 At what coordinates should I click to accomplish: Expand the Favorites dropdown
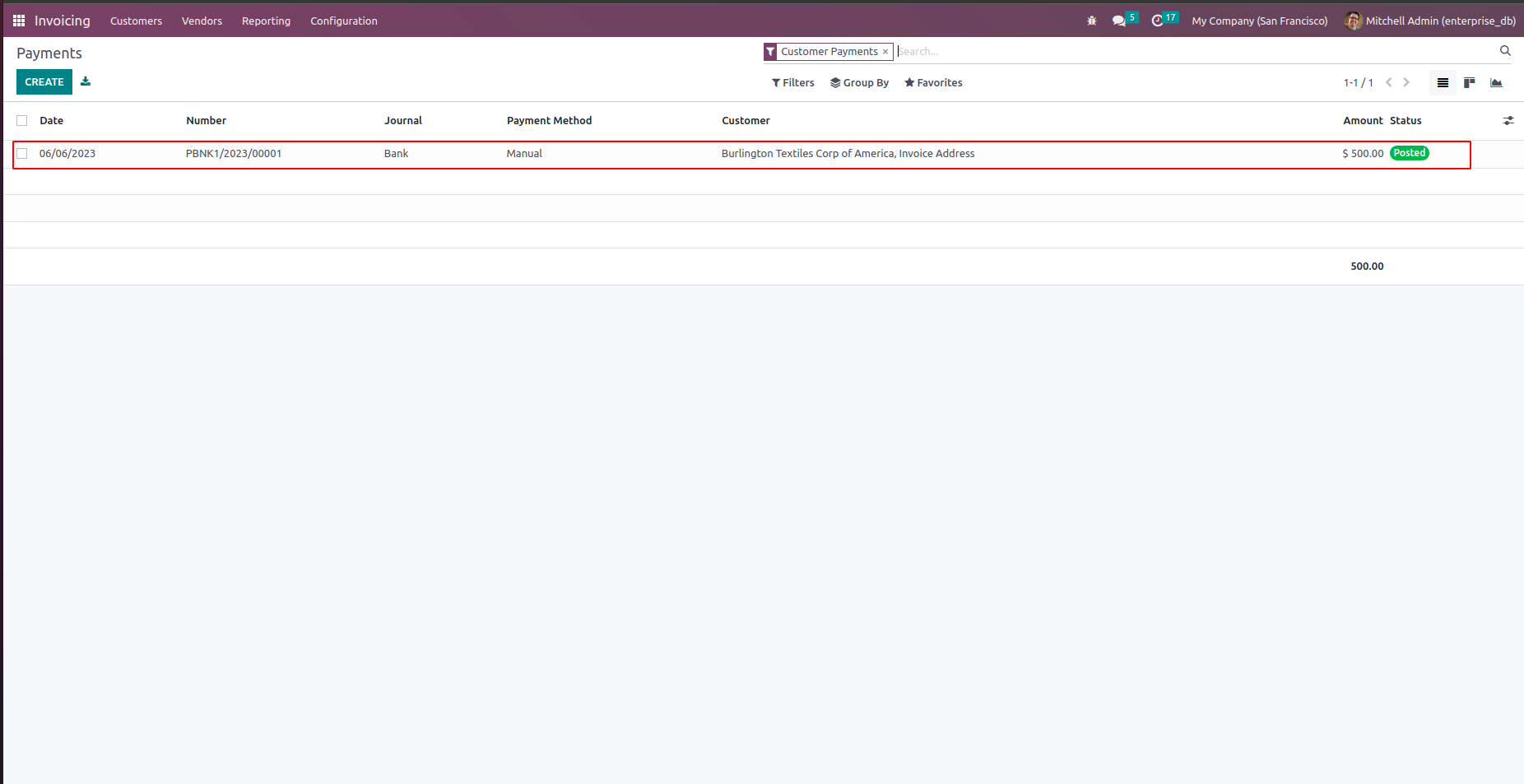(x=933, y=82)
